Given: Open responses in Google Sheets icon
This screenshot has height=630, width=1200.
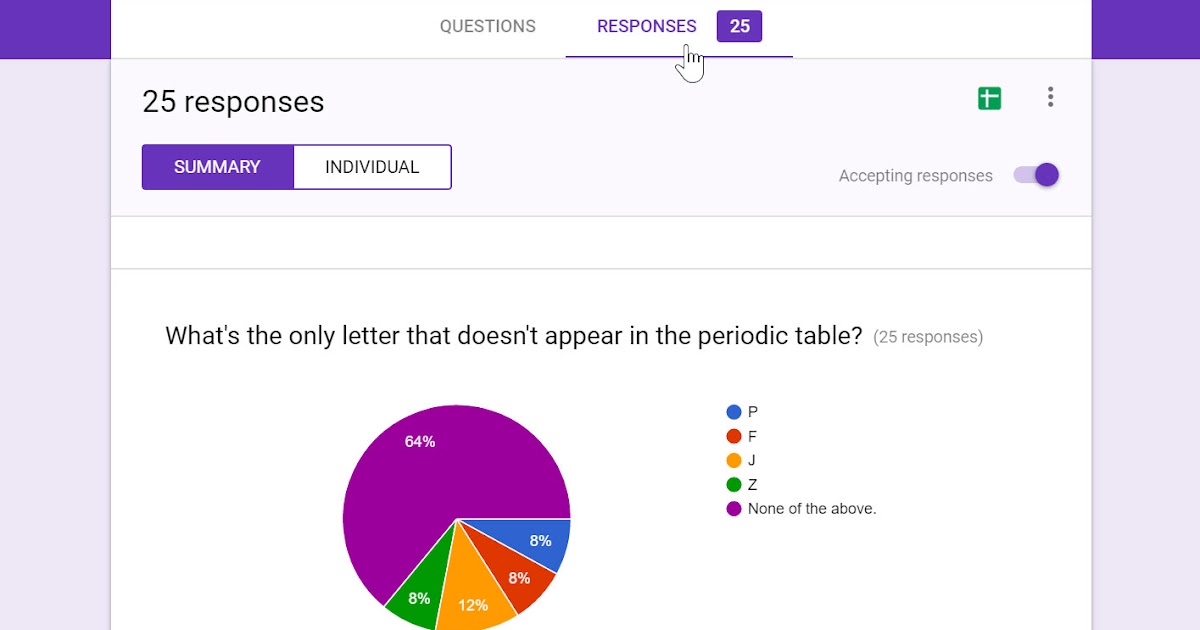Looking at the screenshot, I should (989, 98).
